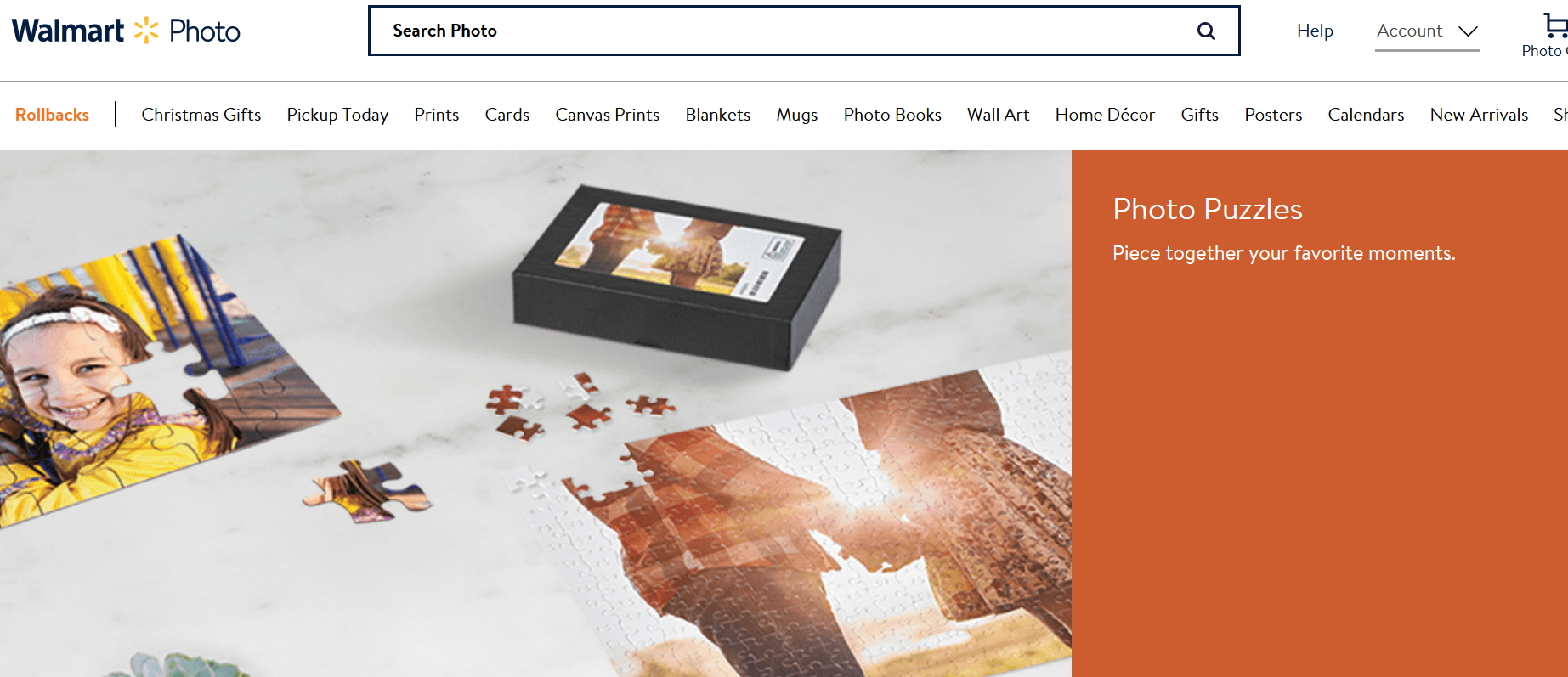Open the Prints menu item
The height and width of the screenshot is (677, 1568).
[x=437, y=115]
